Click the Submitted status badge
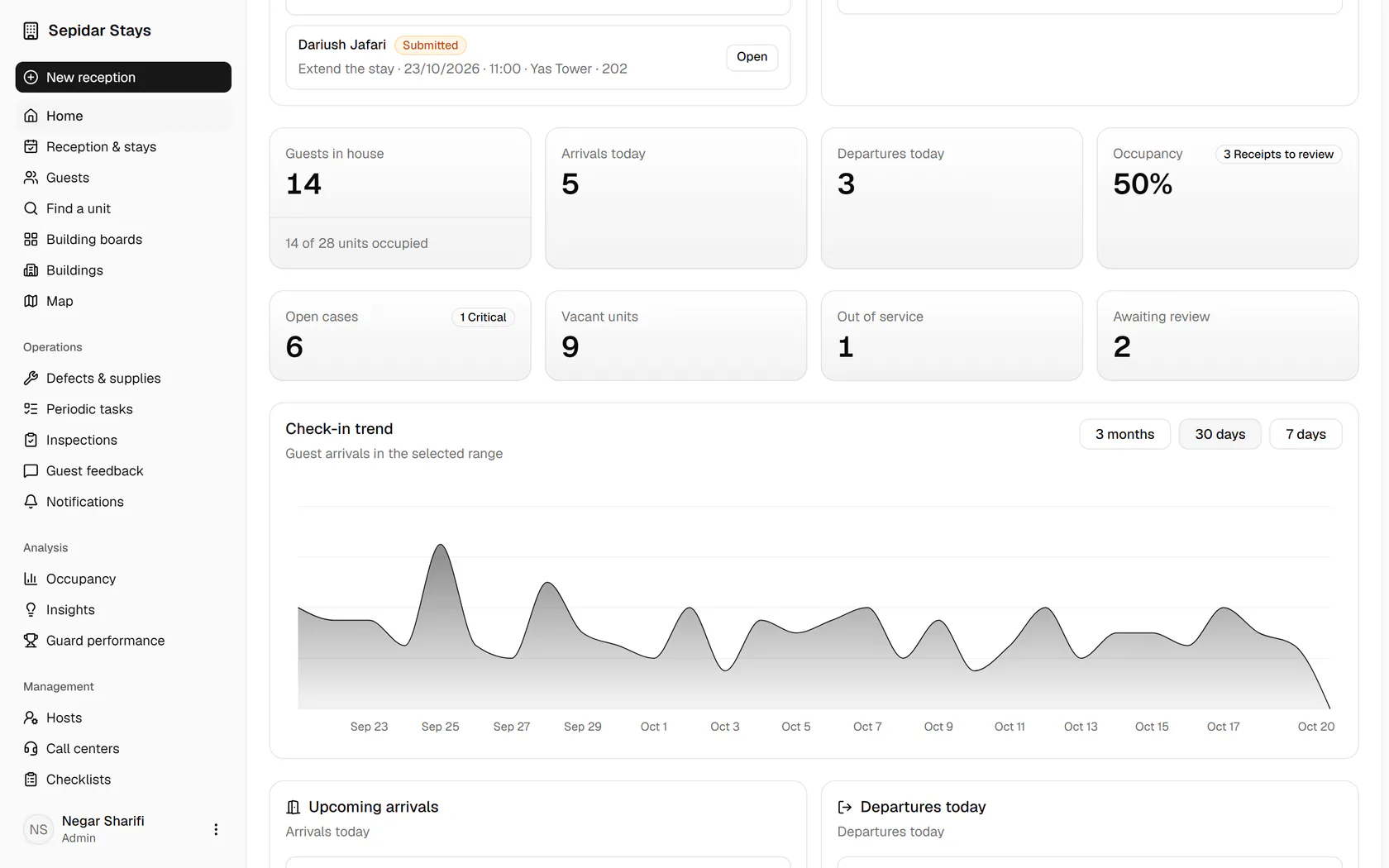The width and height of the screenshot is (1389, 868). click(430, 45)
